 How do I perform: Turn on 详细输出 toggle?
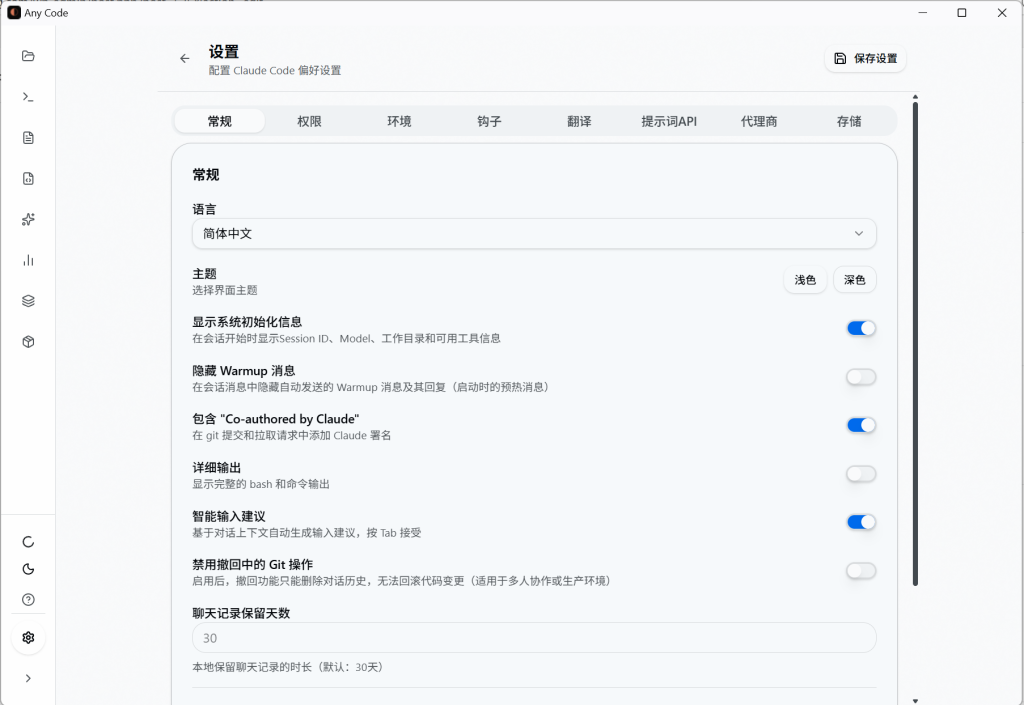[x=860, y=473]
